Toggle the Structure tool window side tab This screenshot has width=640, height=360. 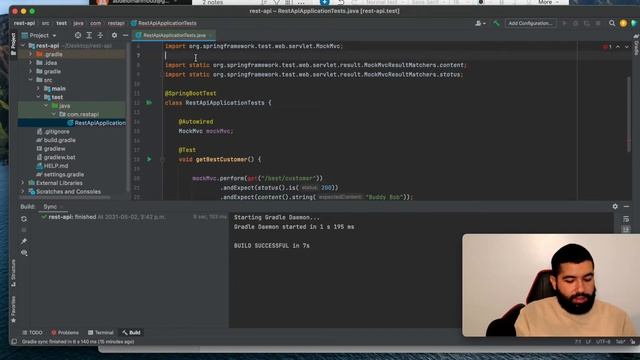click(13, 273)
